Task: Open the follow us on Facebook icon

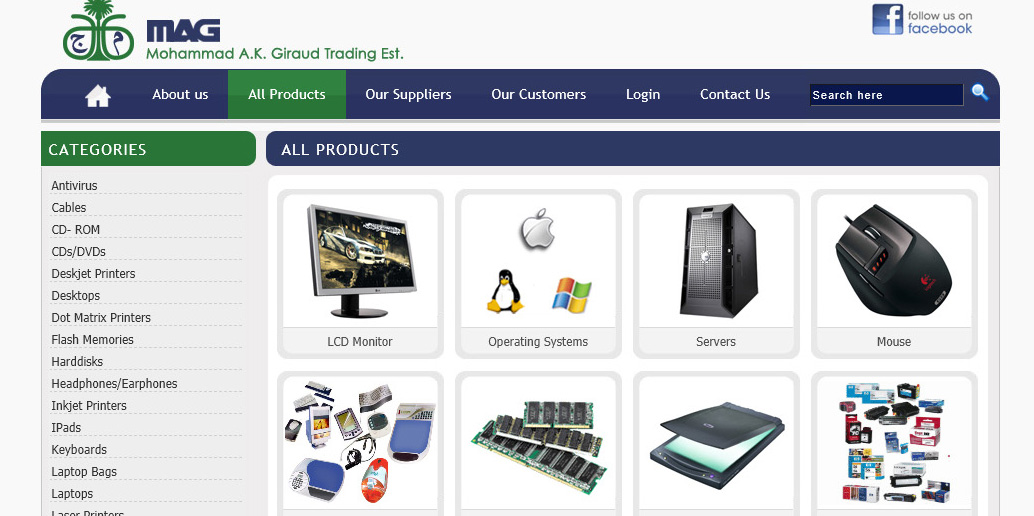Action: pyautogui.click(x=921, y=20)
